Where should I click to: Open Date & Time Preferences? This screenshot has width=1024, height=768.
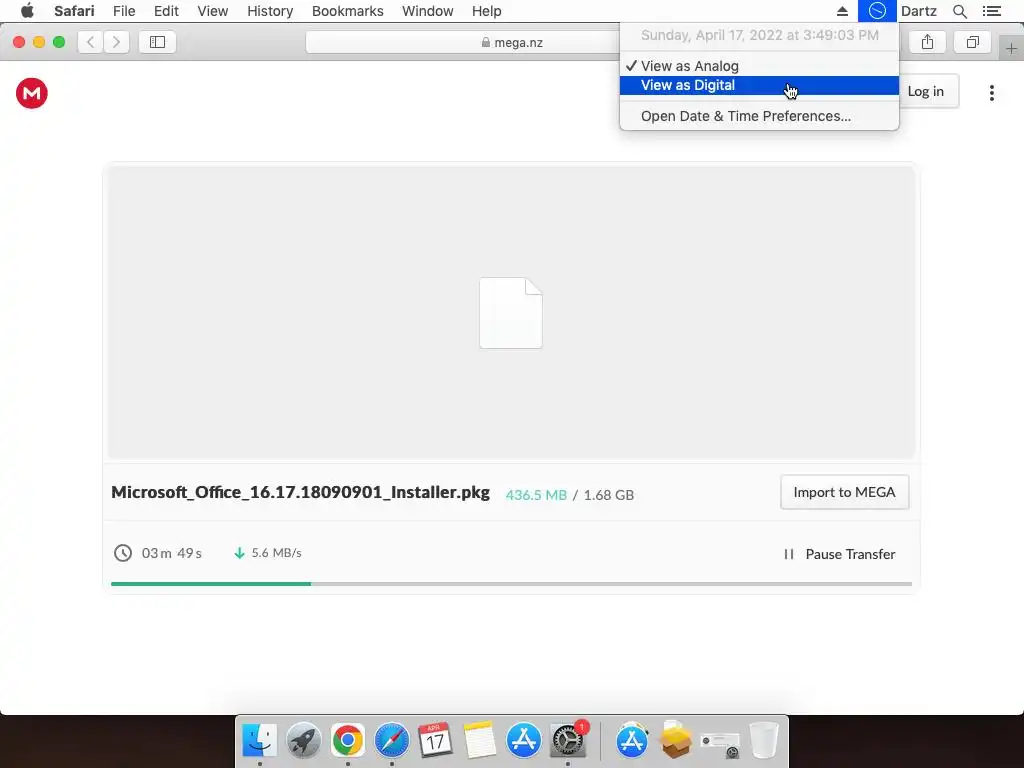click(x=759, y=116)
